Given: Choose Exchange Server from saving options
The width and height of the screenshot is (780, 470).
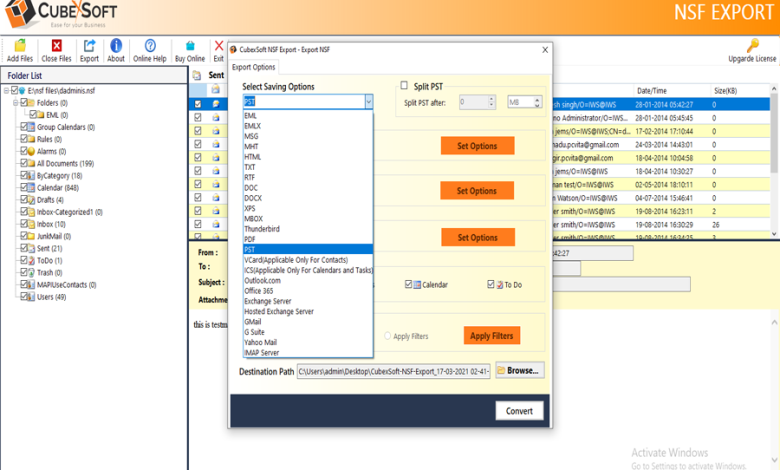Looking at the screenshot, I should click(308, 301).
